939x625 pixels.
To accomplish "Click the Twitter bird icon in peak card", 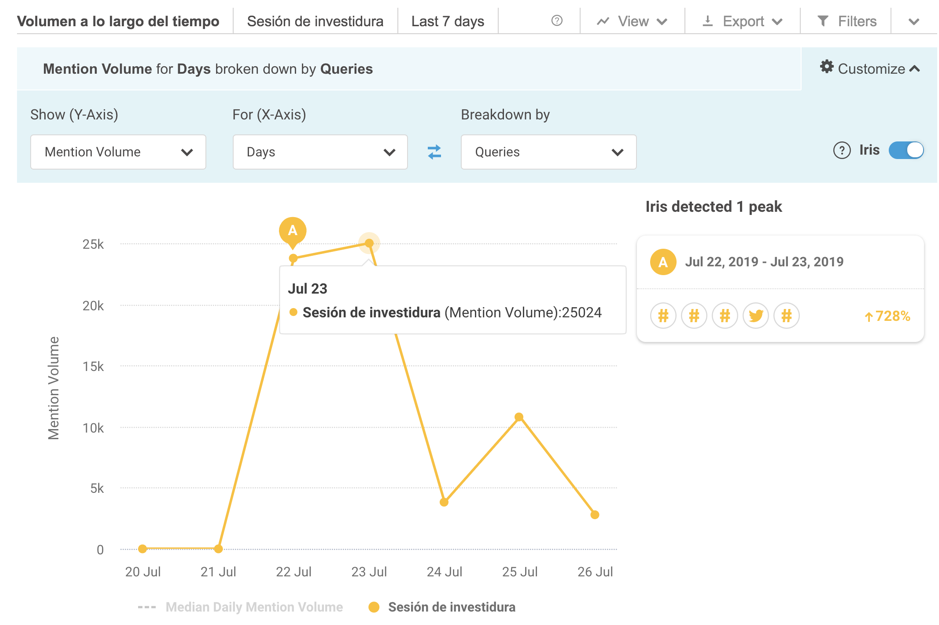I will pos(756,316).
